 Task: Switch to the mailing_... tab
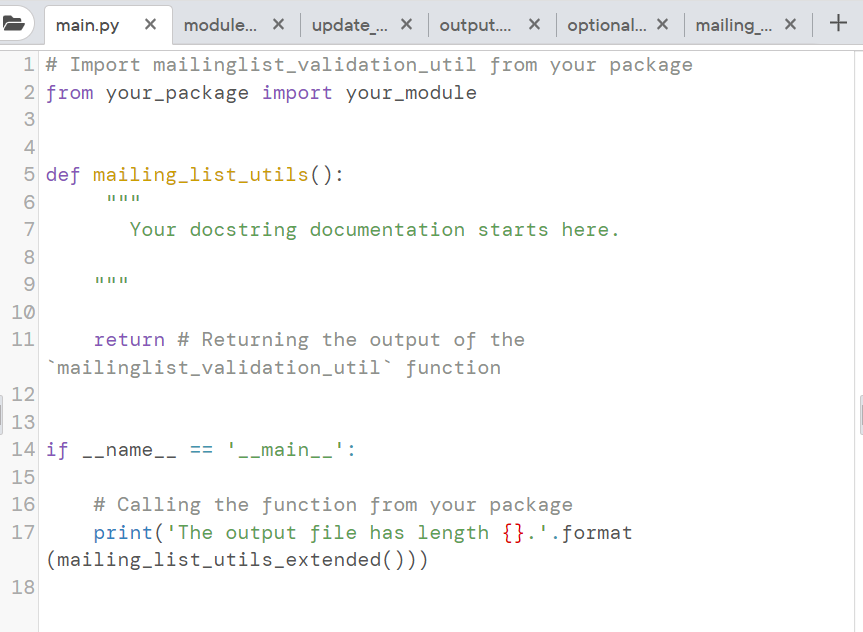point(734,25)
